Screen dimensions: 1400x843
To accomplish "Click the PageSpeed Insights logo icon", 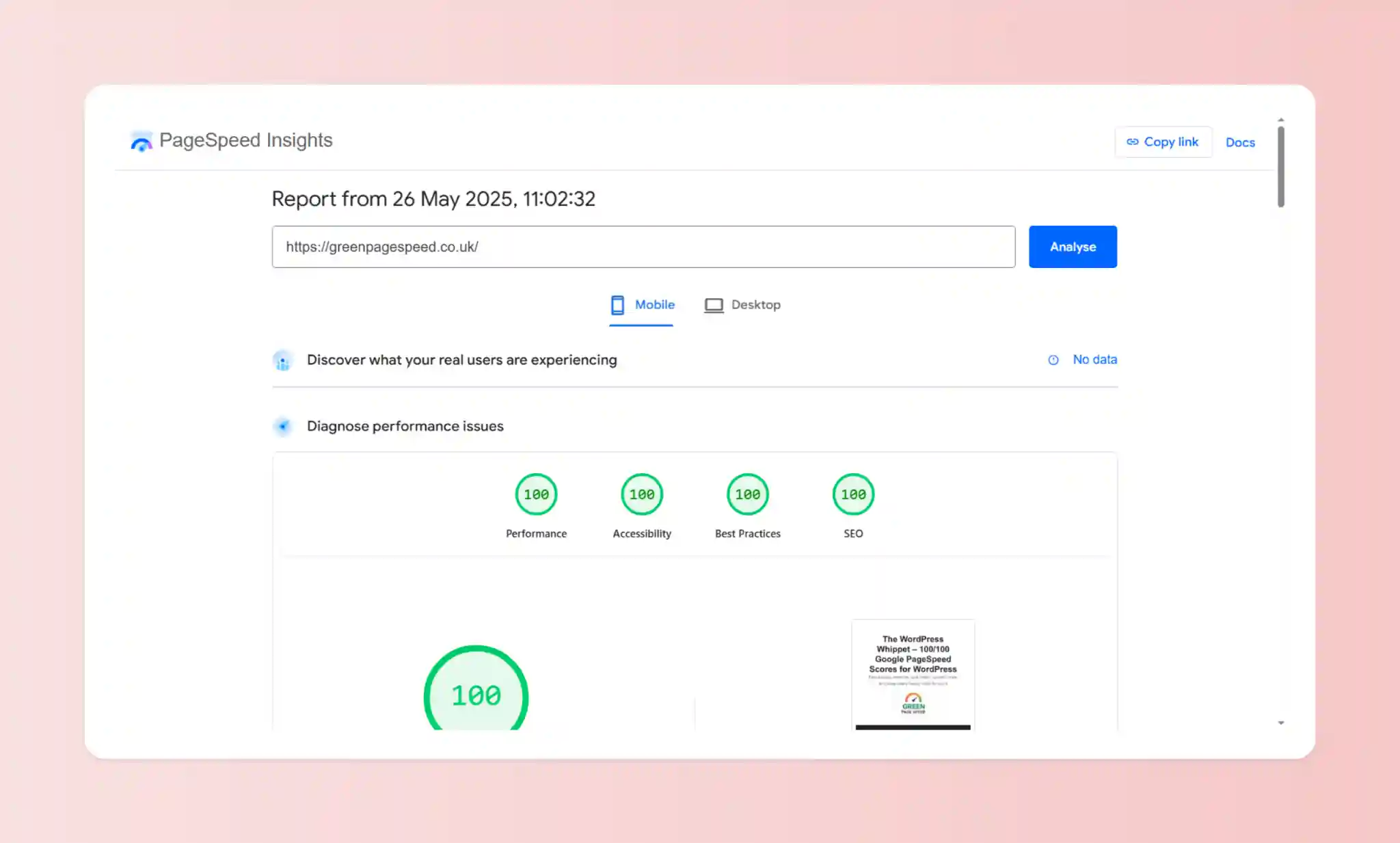I will pyautogui.click(x=142, y=141).
